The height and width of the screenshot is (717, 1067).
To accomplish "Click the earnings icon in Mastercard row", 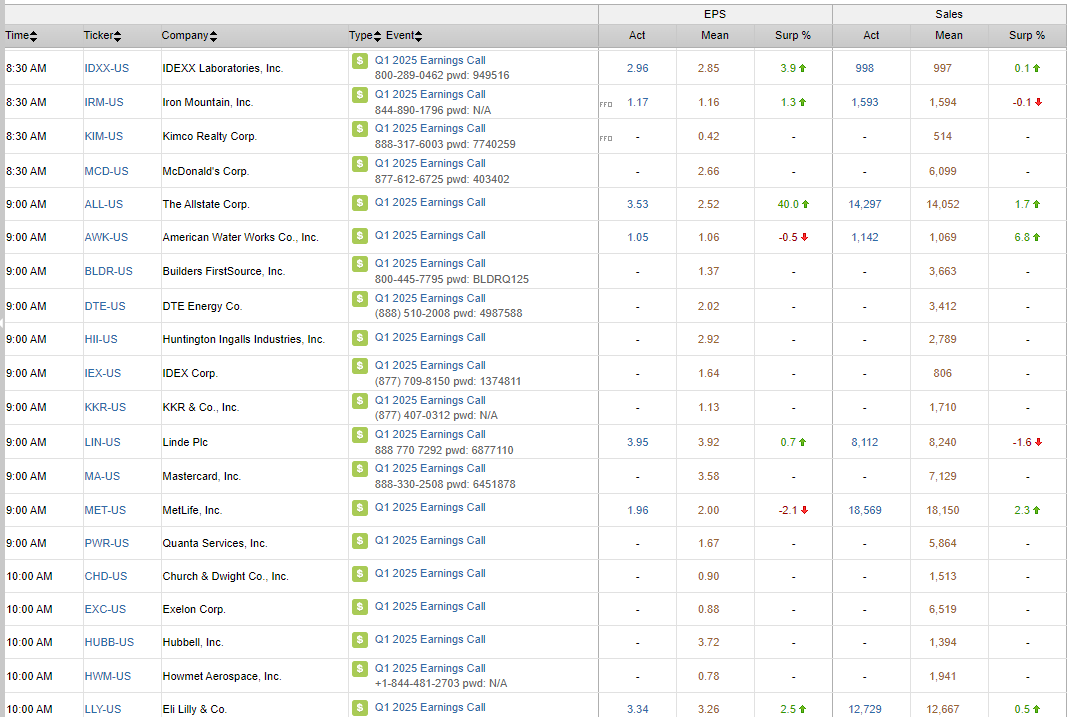I will click(360, 469).
